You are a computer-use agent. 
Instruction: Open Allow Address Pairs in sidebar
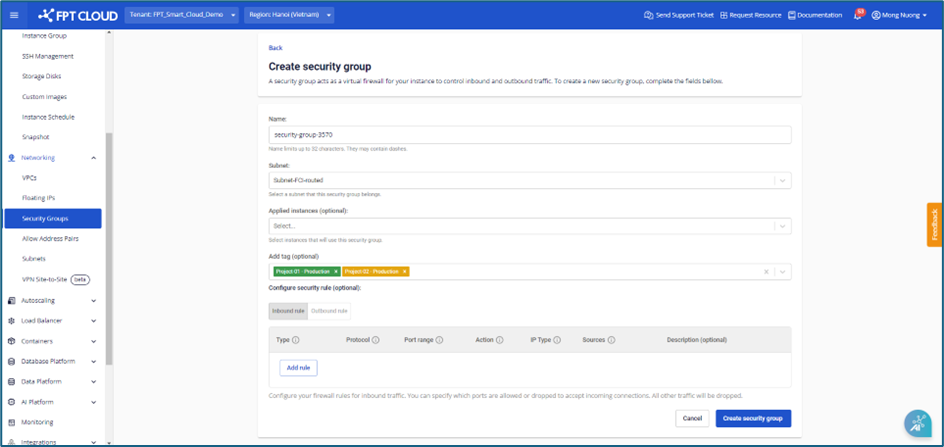tap(50, 238)
